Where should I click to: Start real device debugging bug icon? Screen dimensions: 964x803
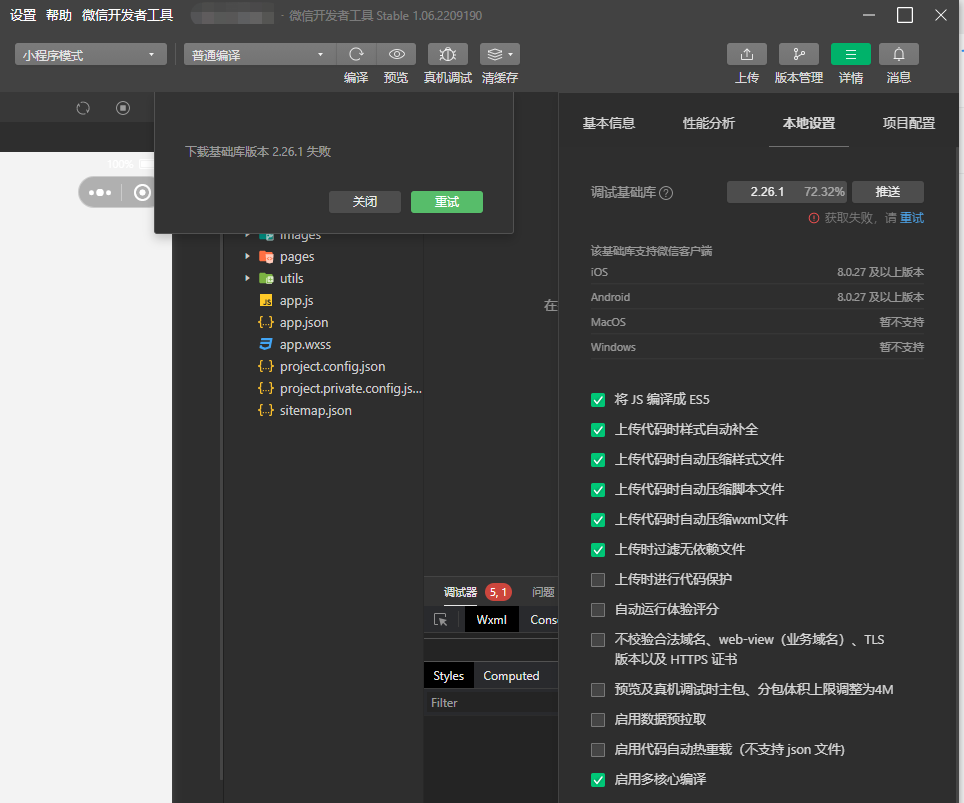[x=448, y=54]
